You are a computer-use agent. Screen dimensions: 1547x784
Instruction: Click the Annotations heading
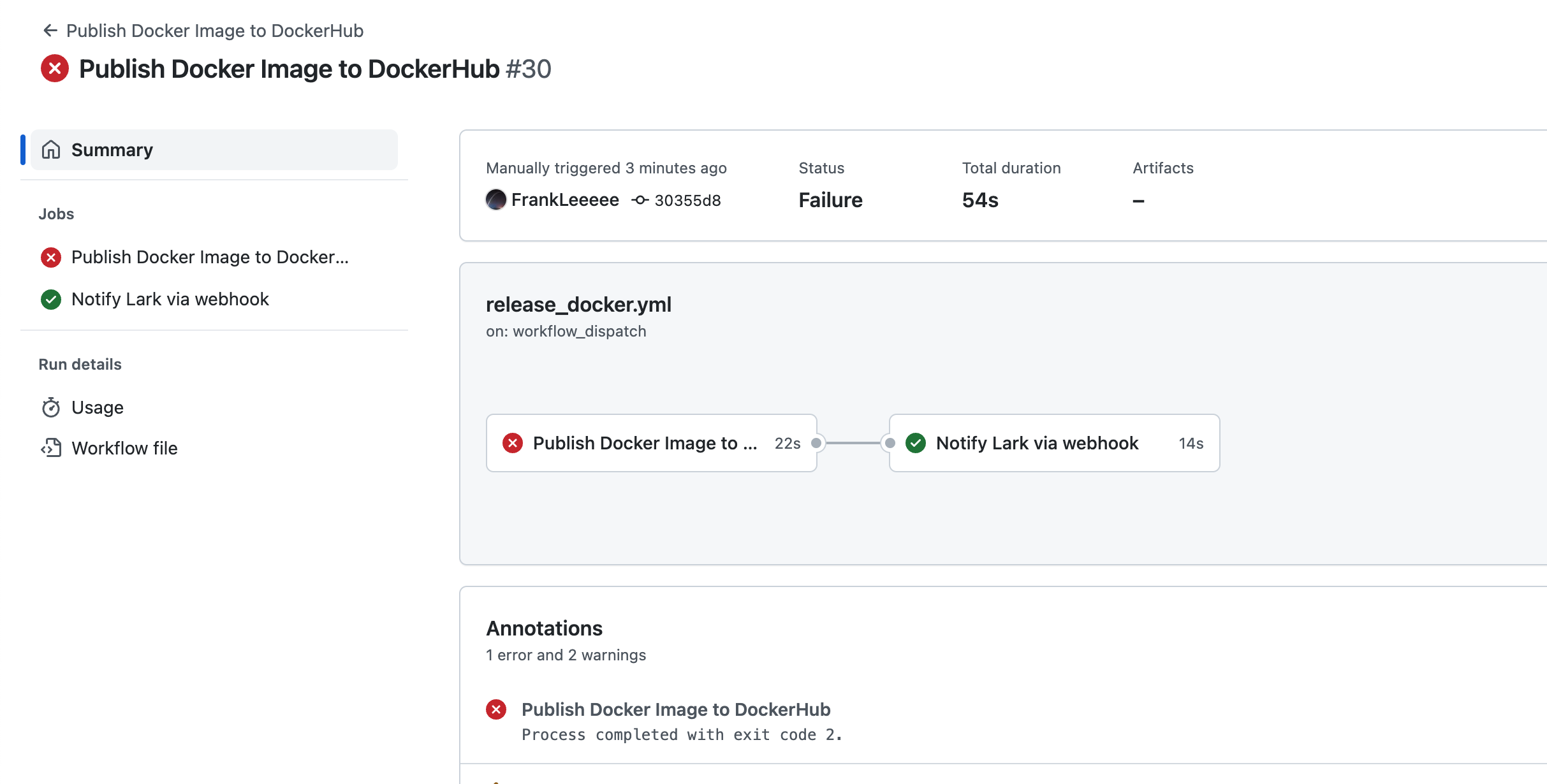pyautogui.click(x=544, y=628)
